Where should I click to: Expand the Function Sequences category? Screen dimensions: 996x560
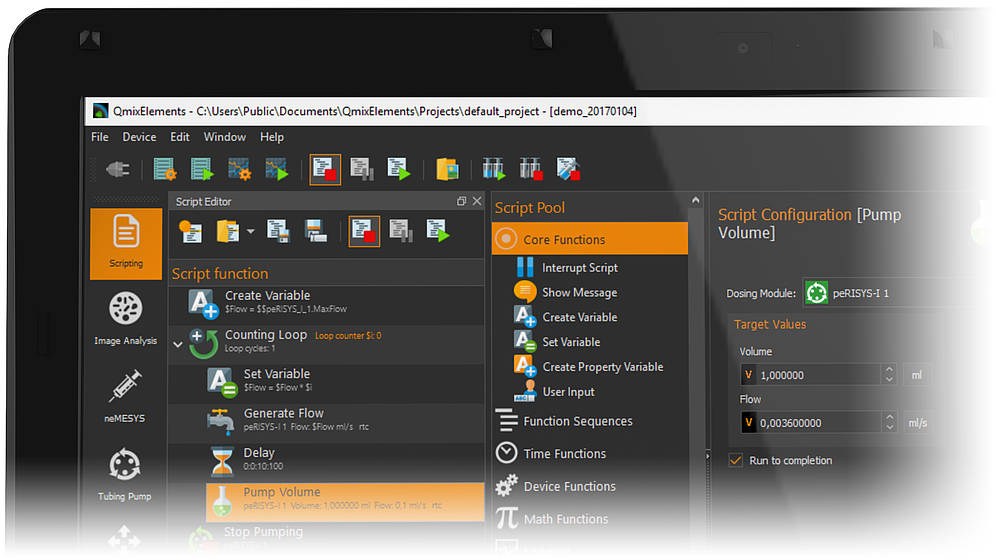[577, 421]
